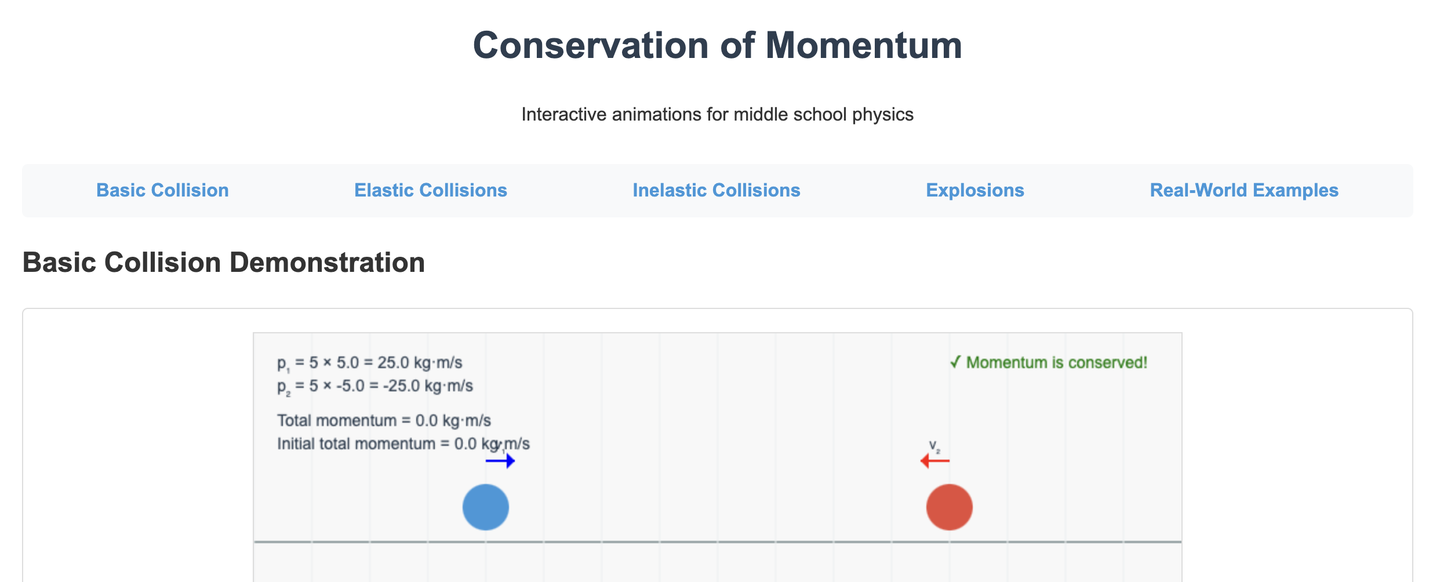Open the Real-World Examples tab
Image resolution: width=1440 pixels, height=582 pixels.
click(x=1244, y=190)
